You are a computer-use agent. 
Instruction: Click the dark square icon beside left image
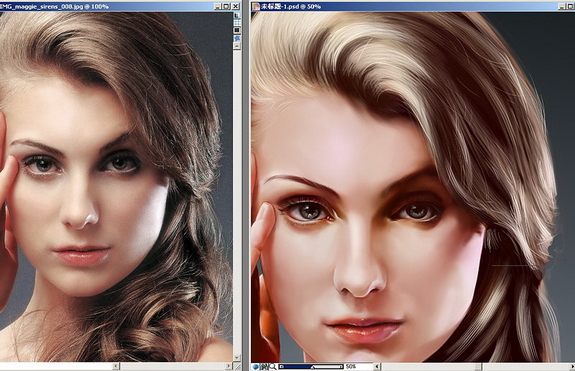(x=237, y=30)
